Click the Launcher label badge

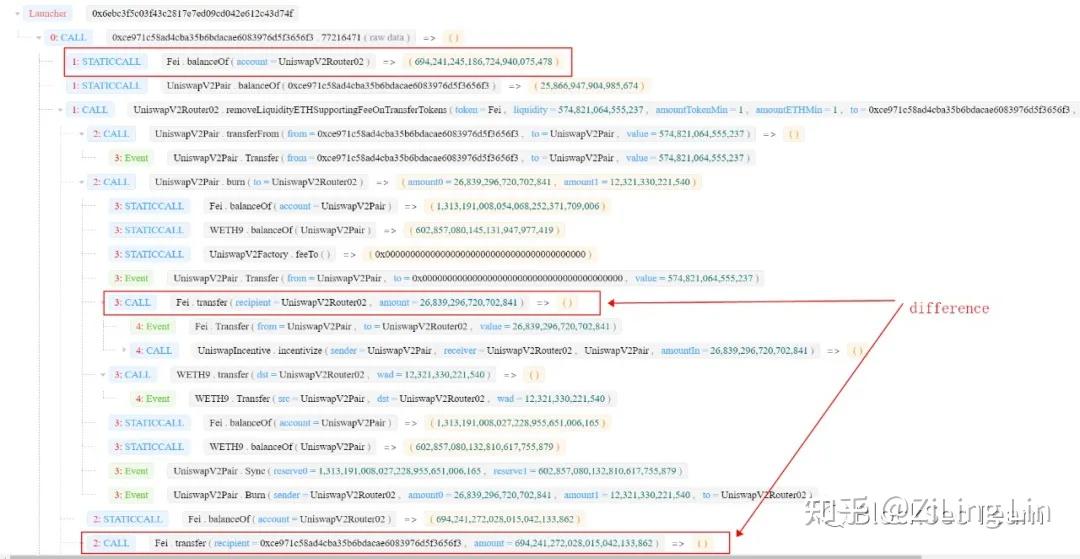tap(48, 13)
